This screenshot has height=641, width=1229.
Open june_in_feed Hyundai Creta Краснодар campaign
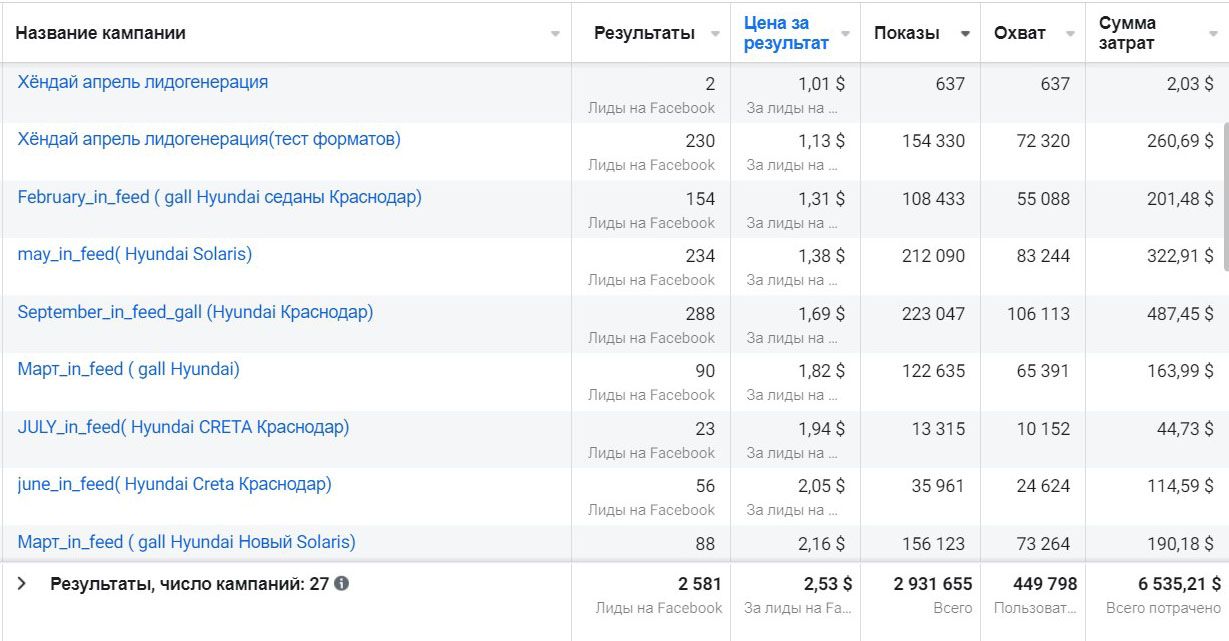(174, 484)
